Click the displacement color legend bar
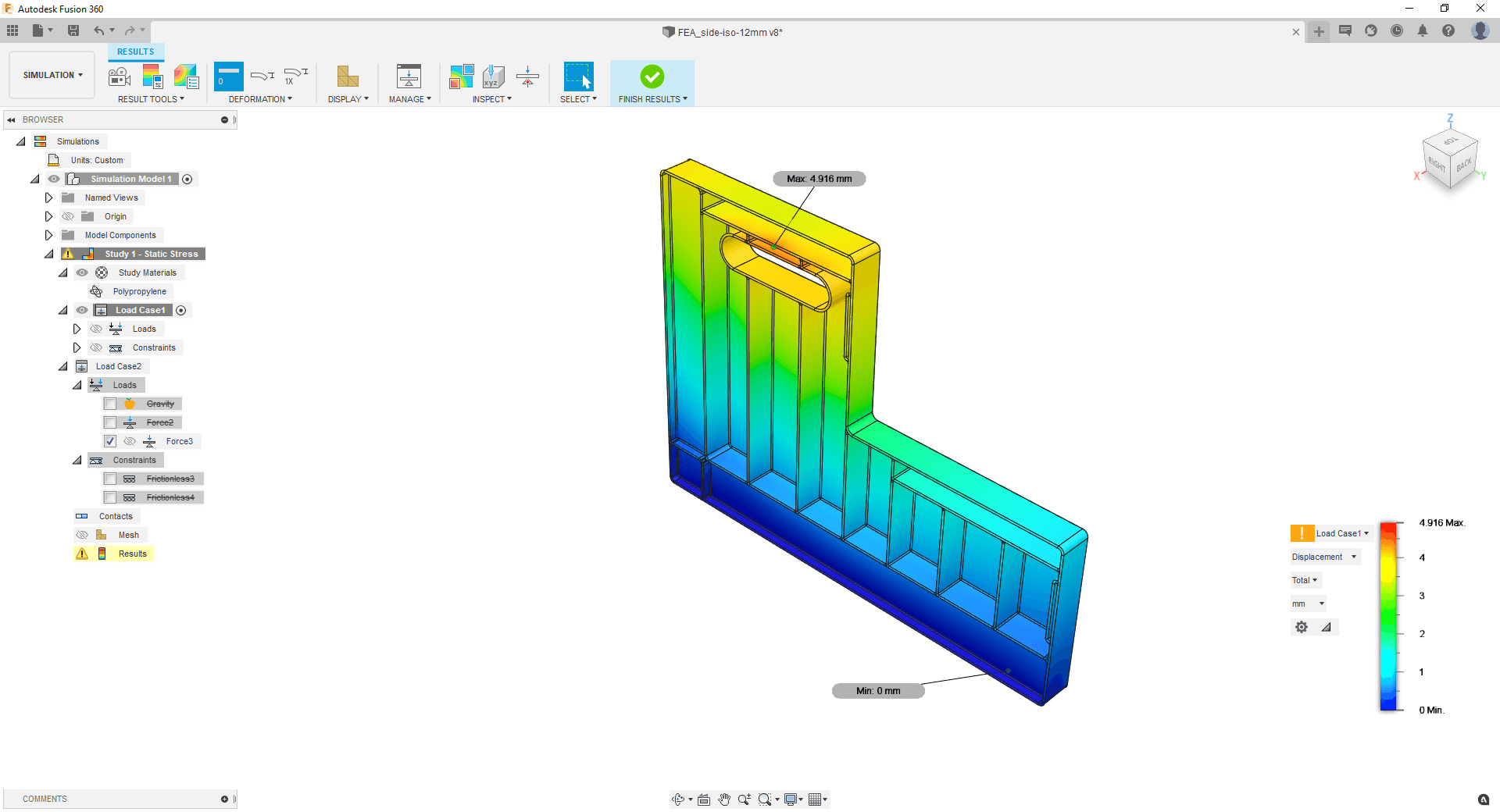Screen dimensions: 1500x812 click(1388, 616)
